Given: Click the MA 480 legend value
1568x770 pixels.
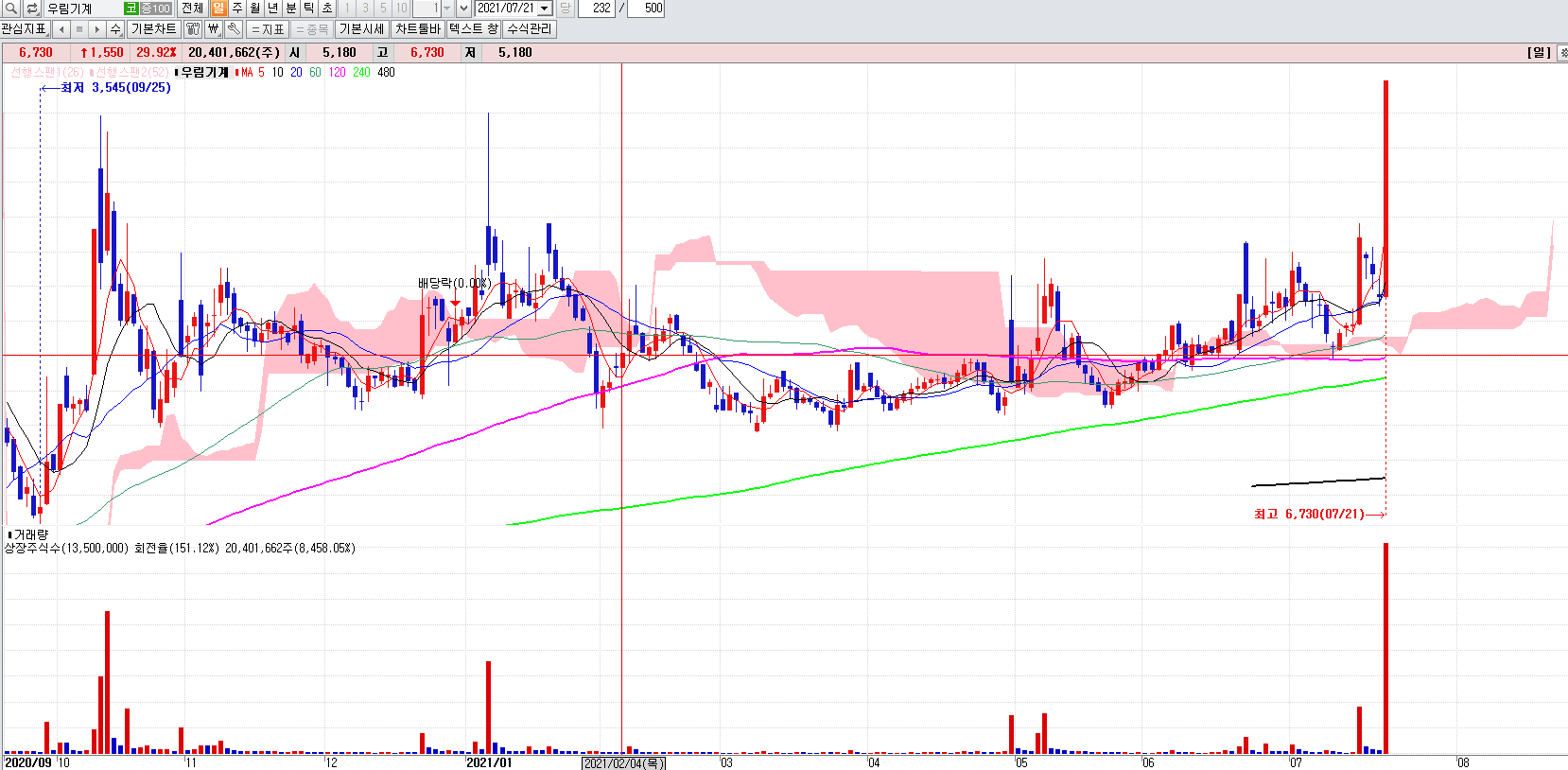Looking at the screenshot, I should [386, 72].
